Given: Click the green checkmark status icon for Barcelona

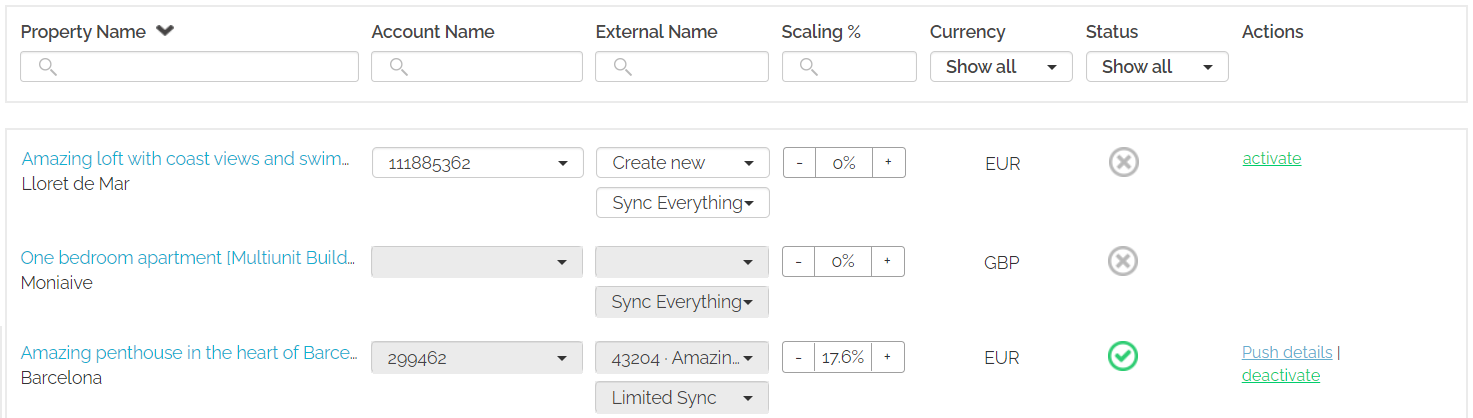Looking at the screenshot, I should point(1123,357).
